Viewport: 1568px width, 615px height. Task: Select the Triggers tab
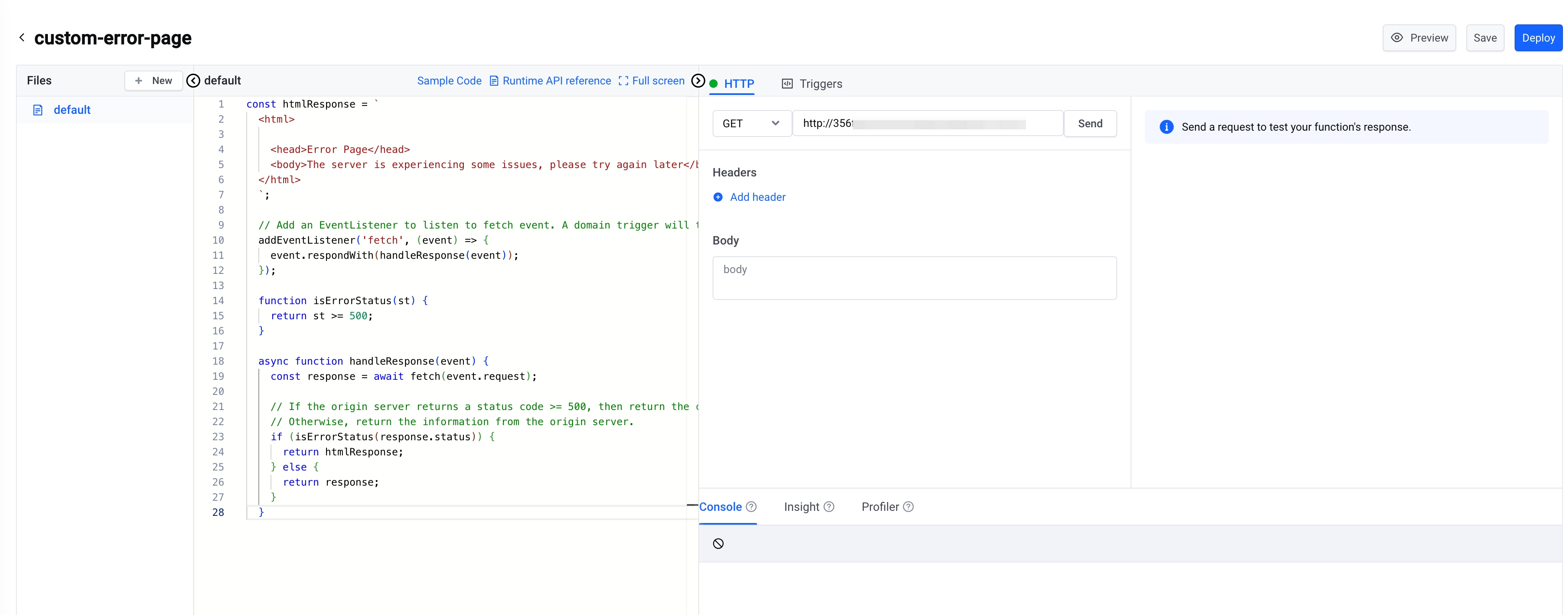coord(821,83)
